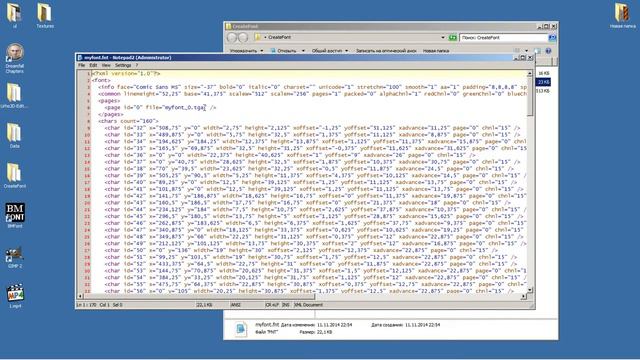Click the Comic Sans MS face value
This screenshot has height=360, width=640.
159,87
